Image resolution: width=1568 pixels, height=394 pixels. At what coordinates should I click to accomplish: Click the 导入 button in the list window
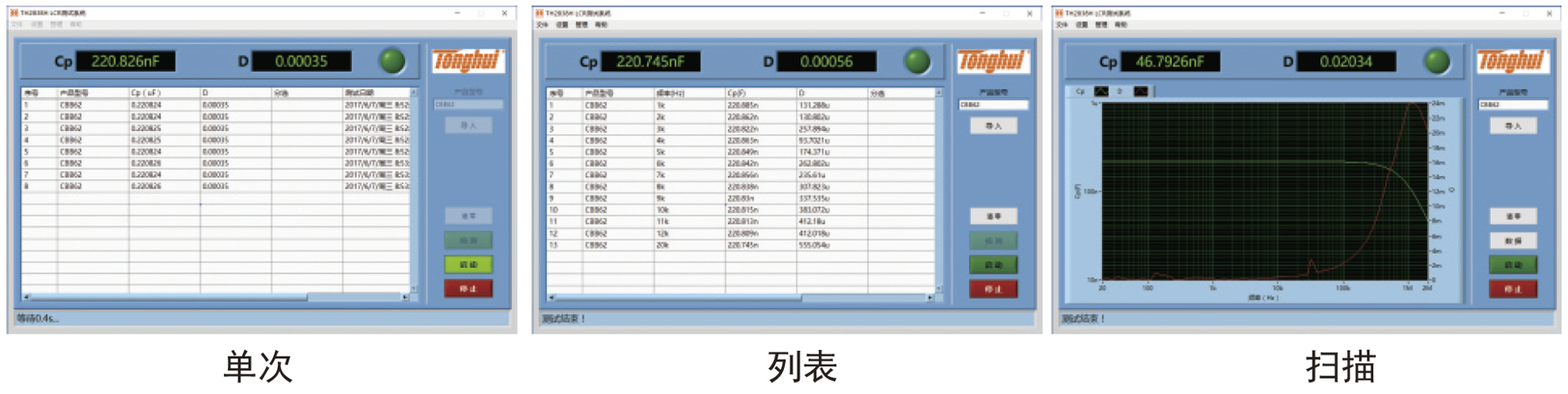click(993, 125)
